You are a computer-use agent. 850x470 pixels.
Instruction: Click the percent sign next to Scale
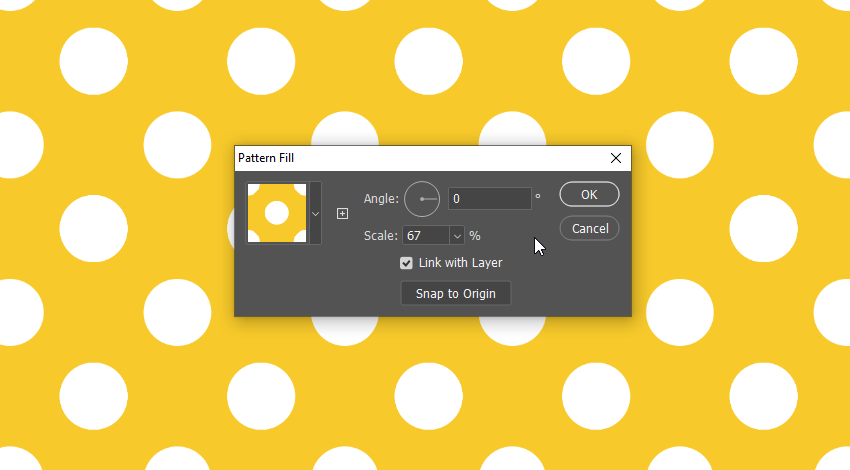pos(475,236)
